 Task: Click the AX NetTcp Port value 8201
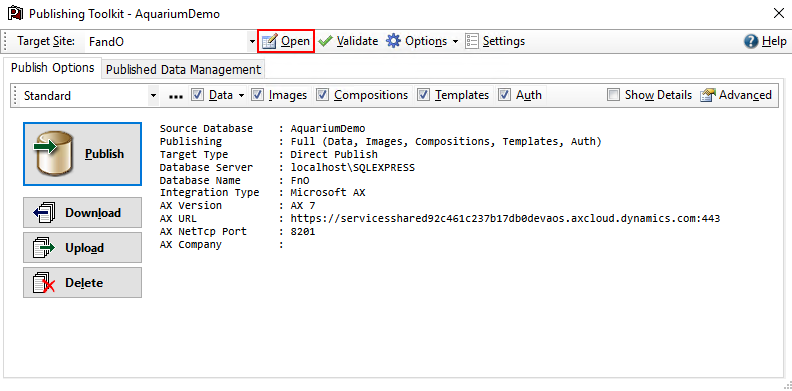point(303,231)
